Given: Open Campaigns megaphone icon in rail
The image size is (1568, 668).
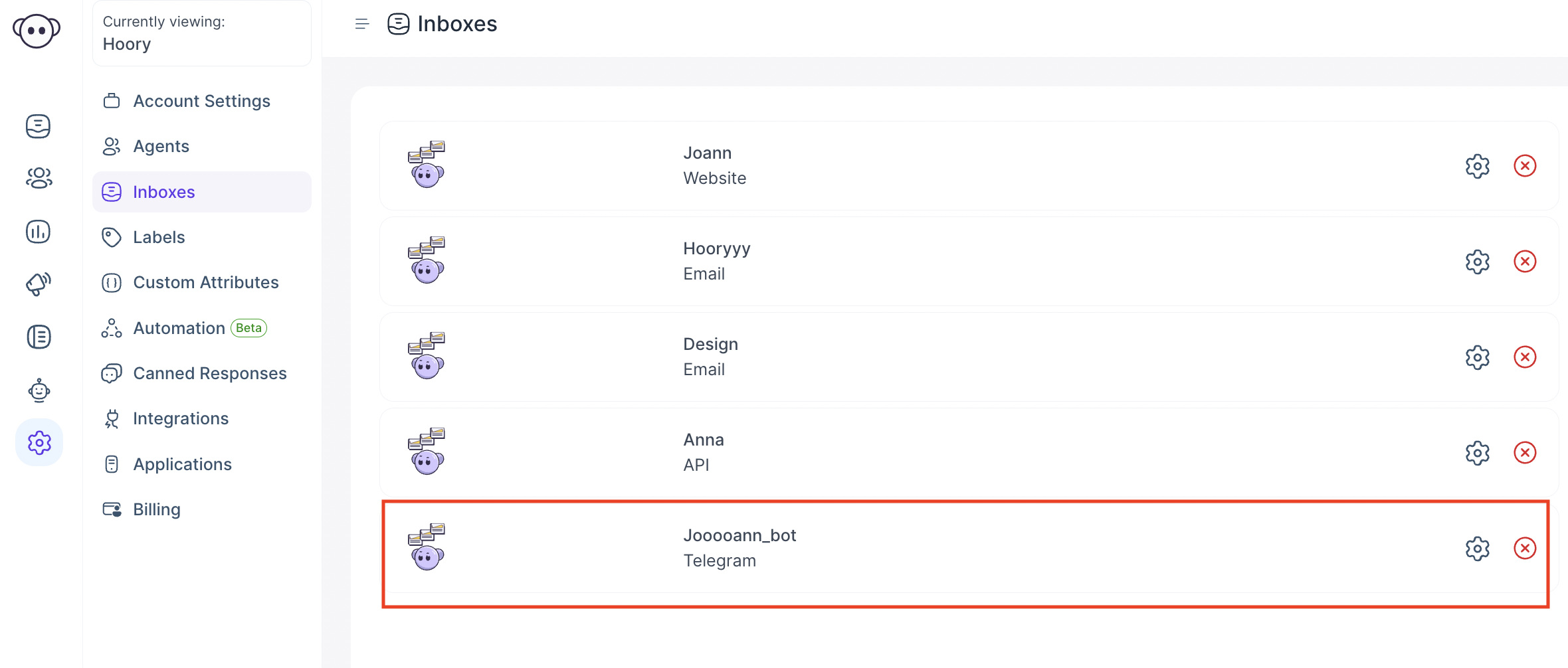Looking at the screenshot, I should tap(39, 284).
